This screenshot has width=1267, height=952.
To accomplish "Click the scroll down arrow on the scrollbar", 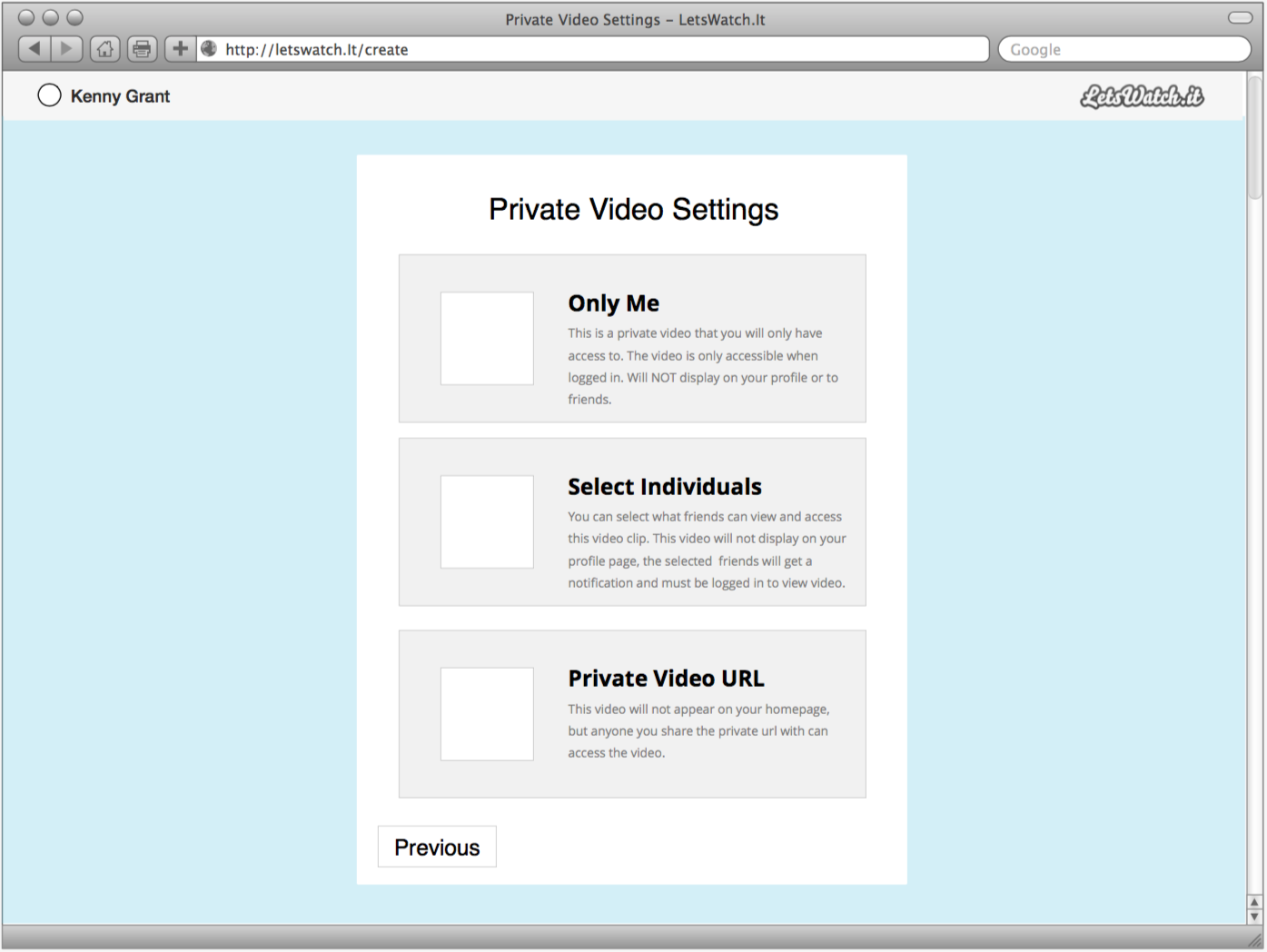I will (x=1256, y=916).
